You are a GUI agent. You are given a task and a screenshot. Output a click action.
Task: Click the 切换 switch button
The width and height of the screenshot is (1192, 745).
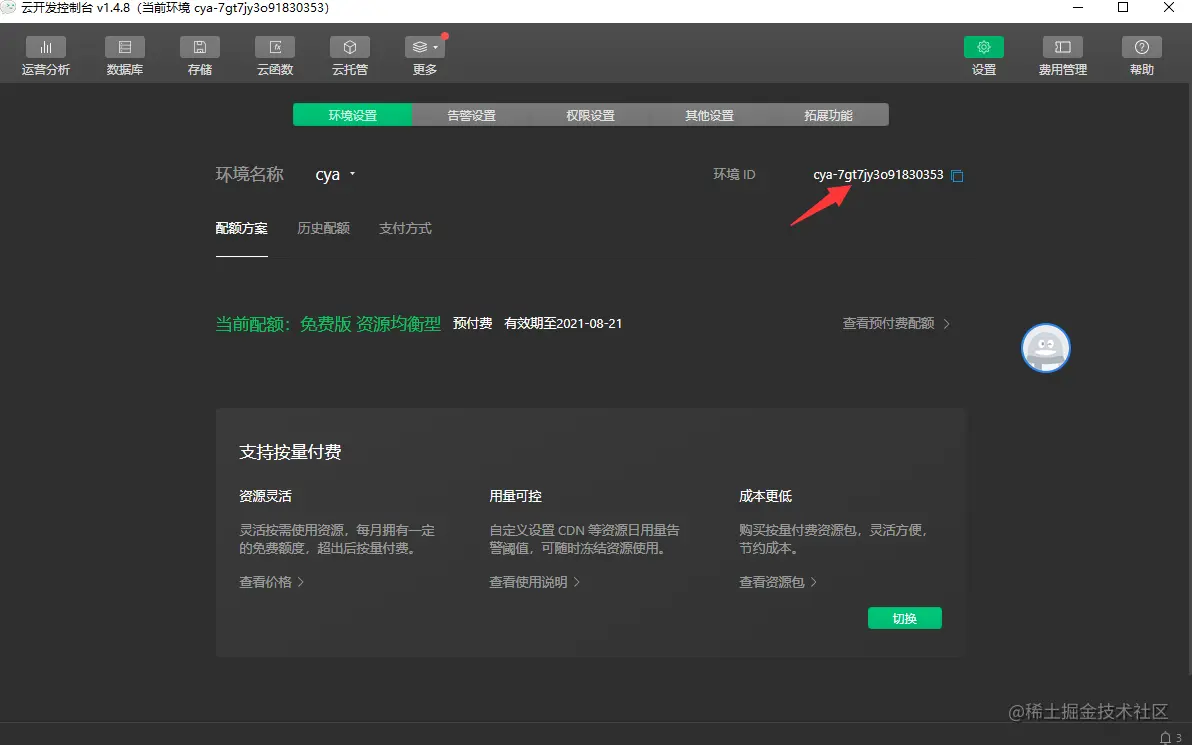coord(904,617)
